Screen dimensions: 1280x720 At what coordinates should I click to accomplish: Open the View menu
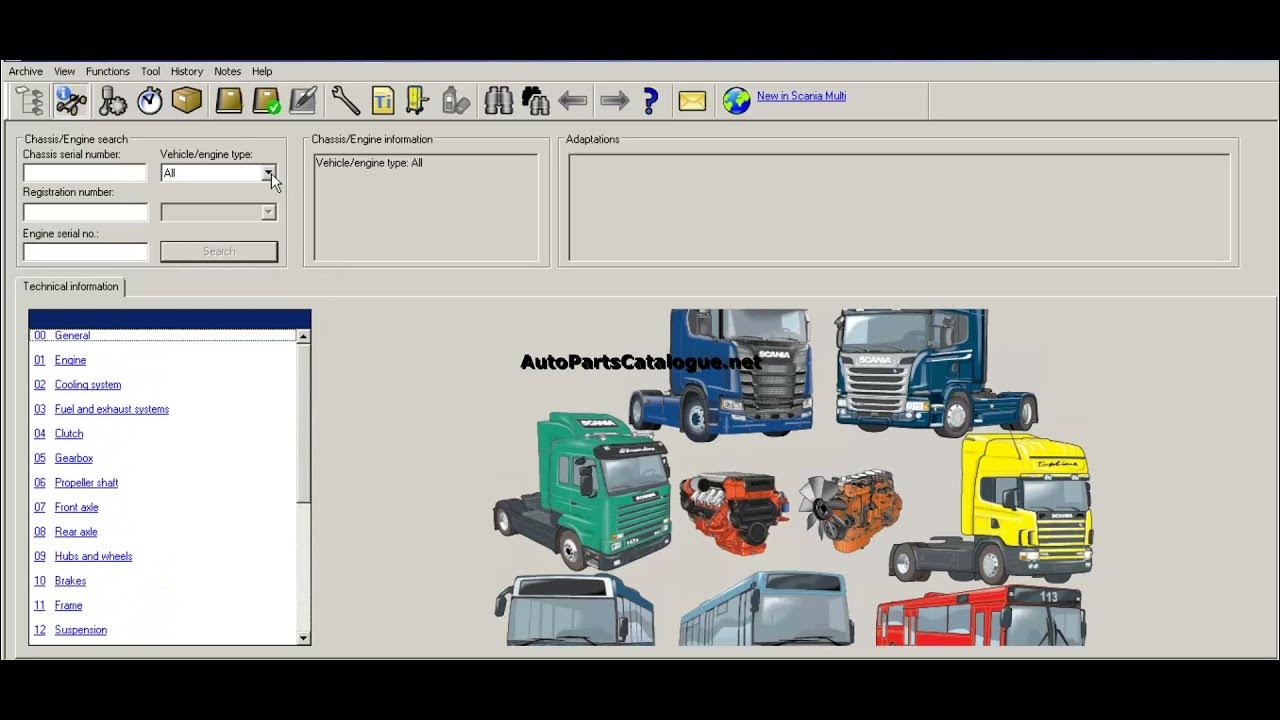pyautogui.click(x=64, y=71)
